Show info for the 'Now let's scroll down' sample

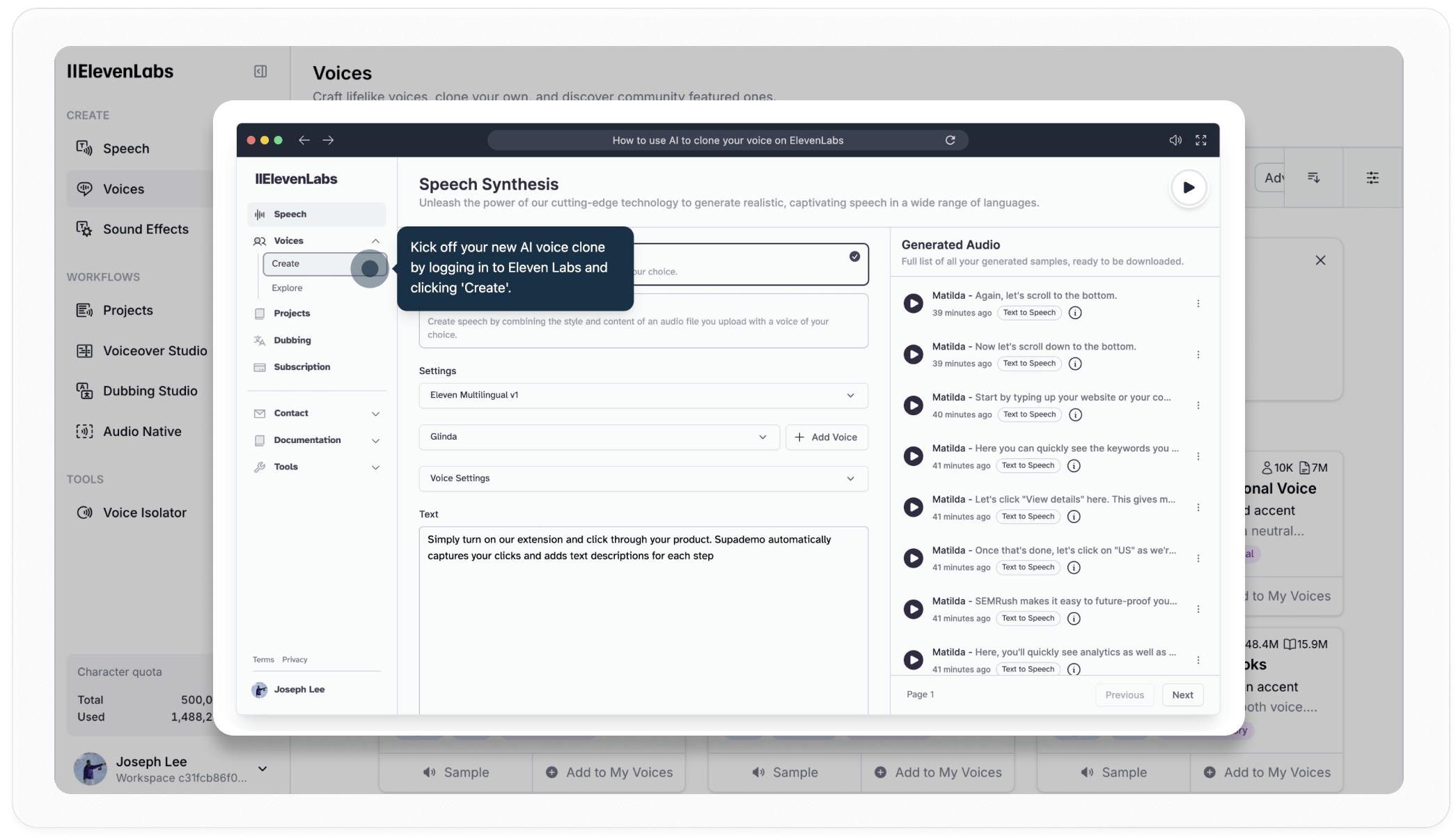[1075, 364]
